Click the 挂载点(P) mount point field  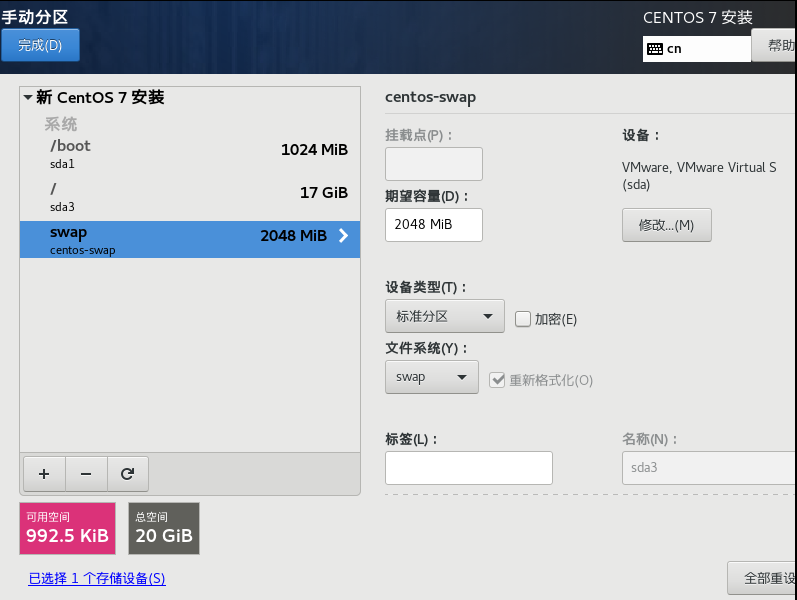[x=434, y=164]
